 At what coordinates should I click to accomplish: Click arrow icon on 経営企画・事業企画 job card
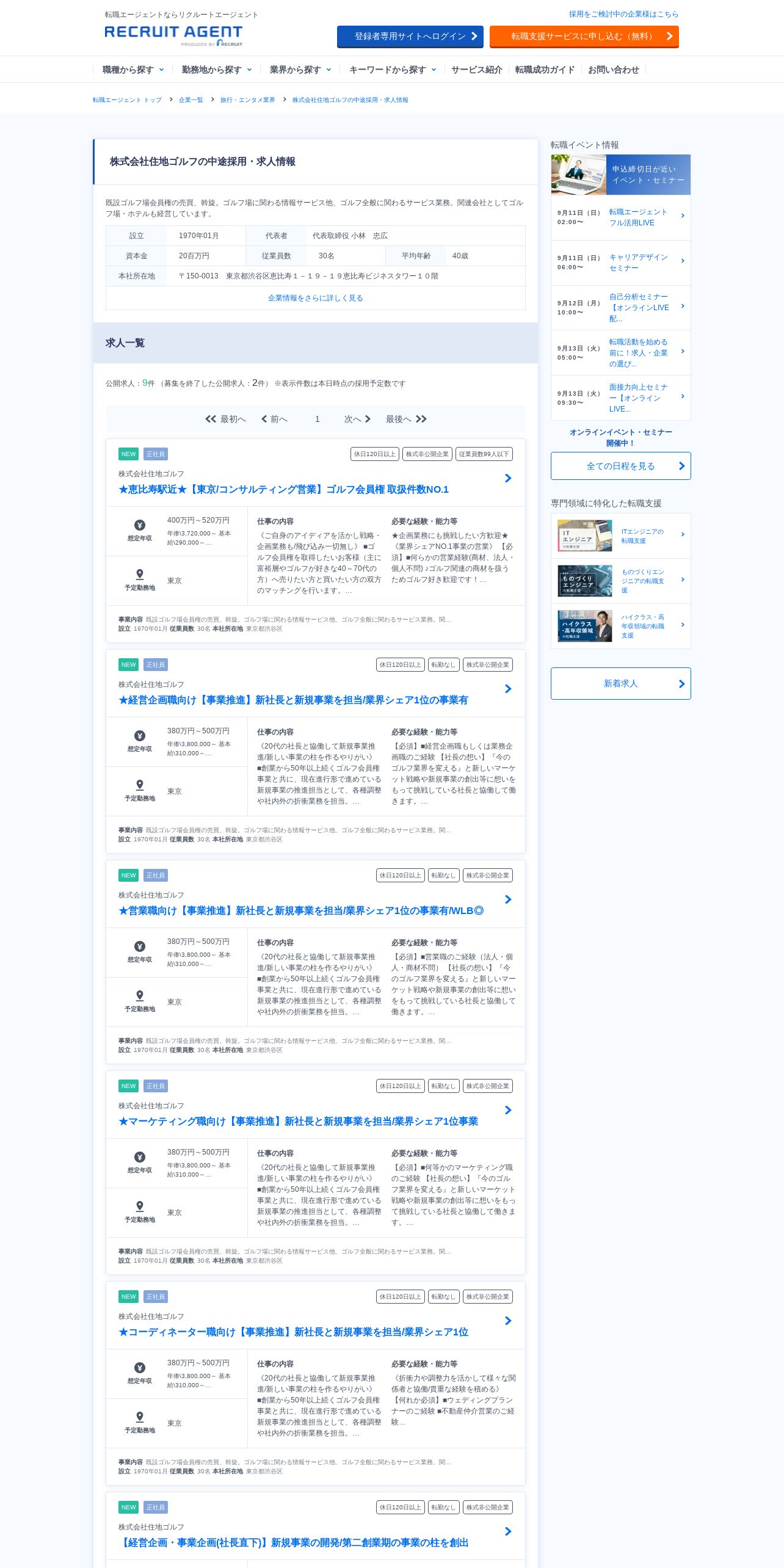508,1531
